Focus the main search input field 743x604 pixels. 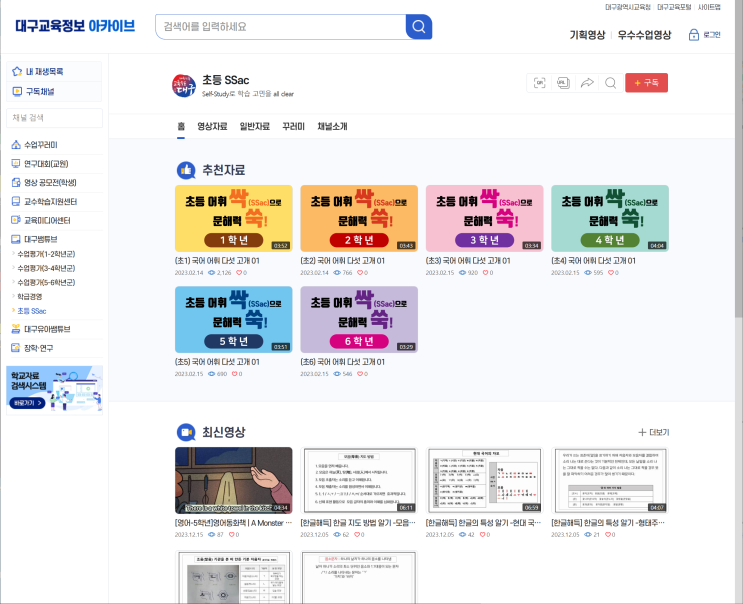(x=281, y=27)
